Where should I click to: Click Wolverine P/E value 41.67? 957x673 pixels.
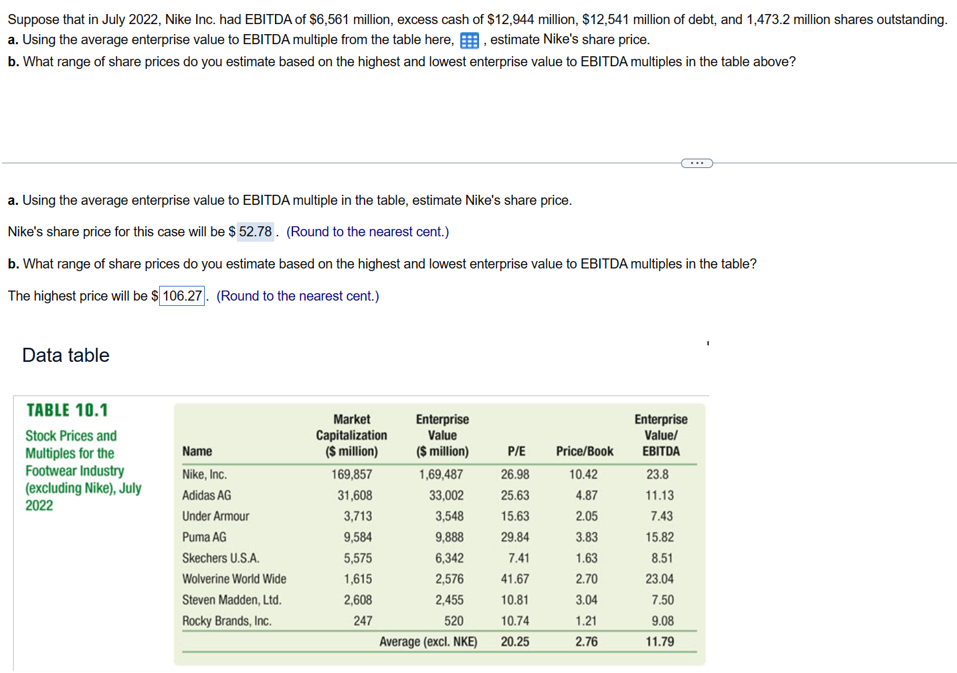coord(515,578)
